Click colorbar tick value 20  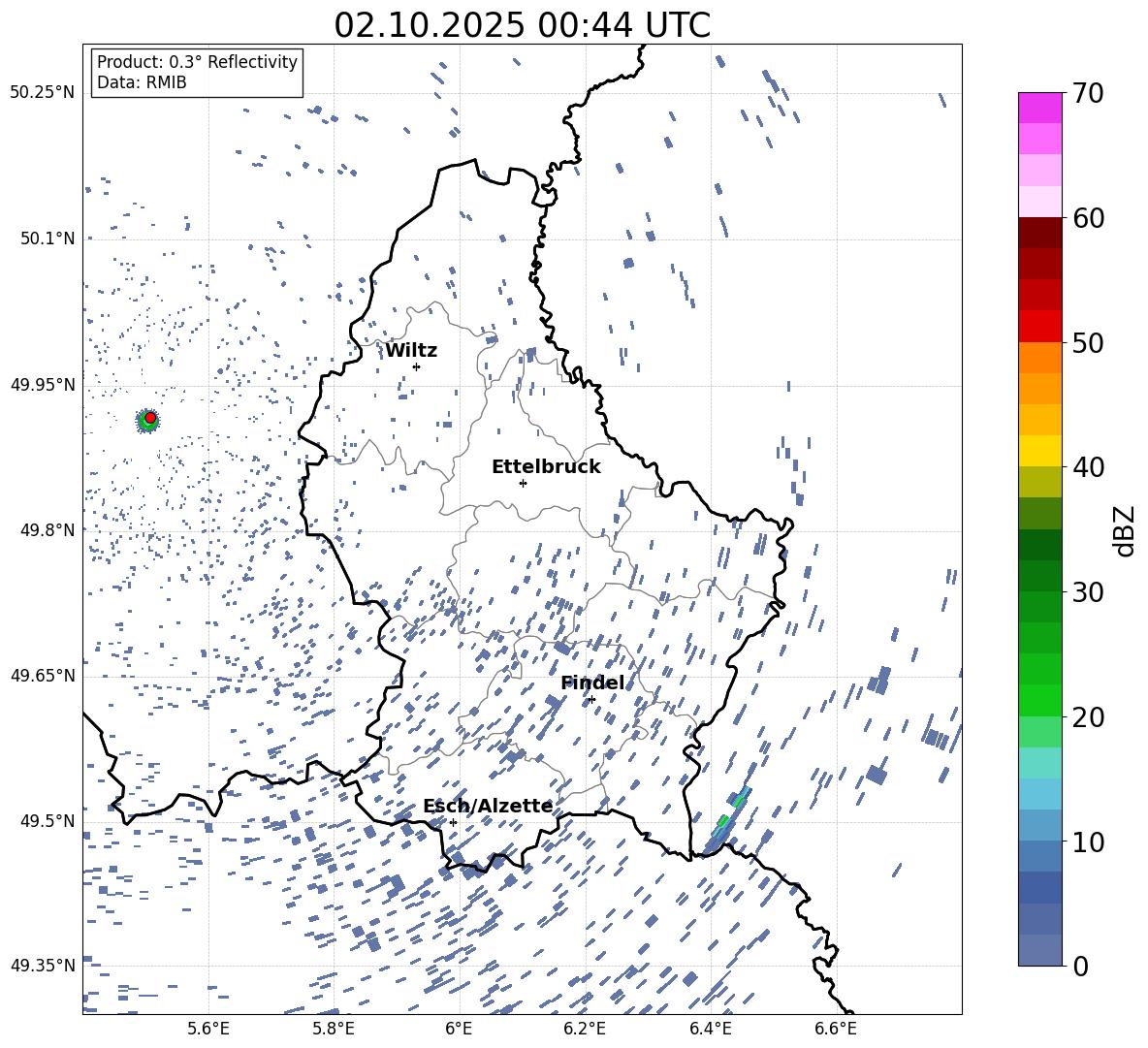tap(1088, 717)
